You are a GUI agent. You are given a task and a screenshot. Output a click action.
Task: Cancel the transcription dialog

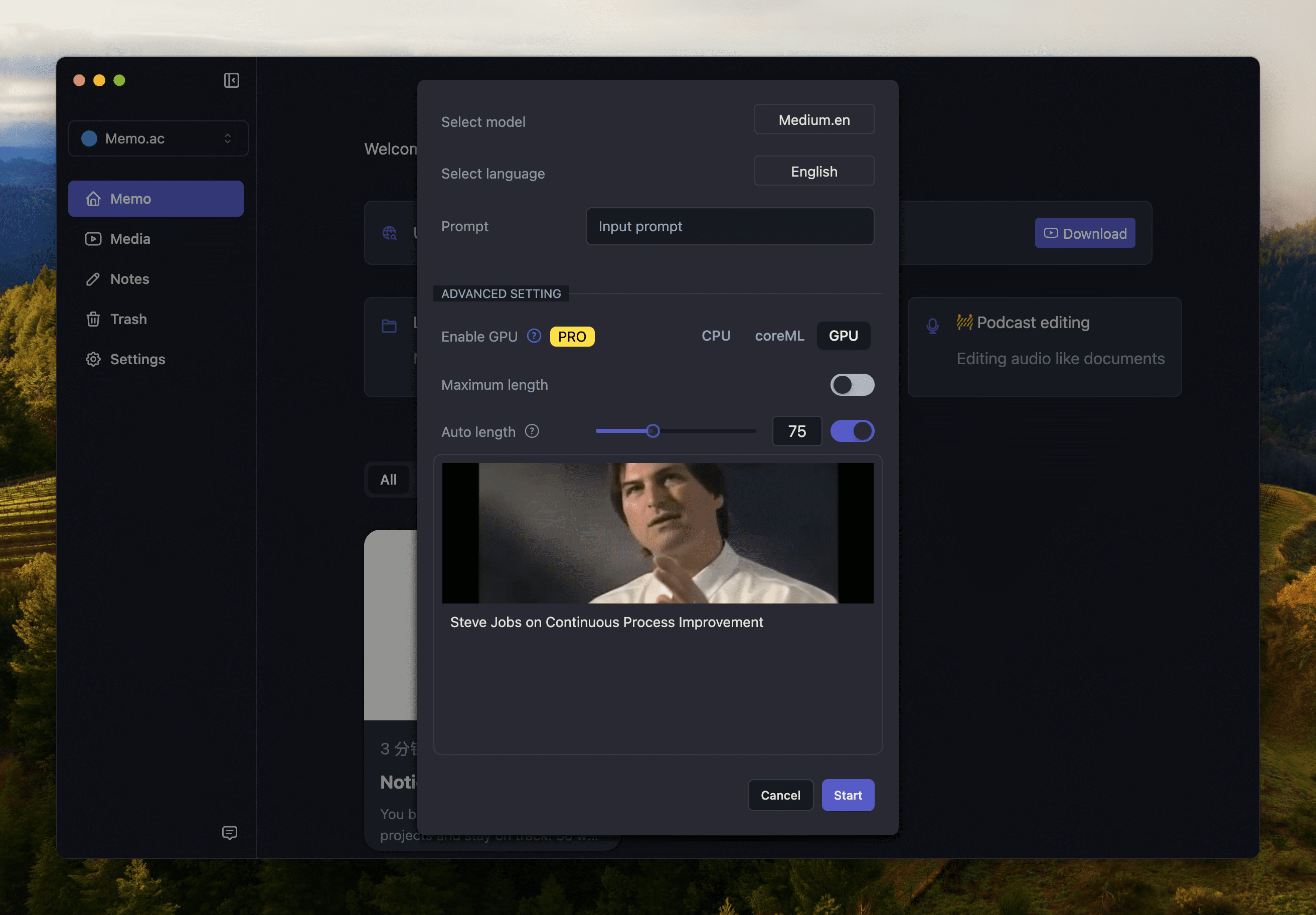click(x=779, y=795)
